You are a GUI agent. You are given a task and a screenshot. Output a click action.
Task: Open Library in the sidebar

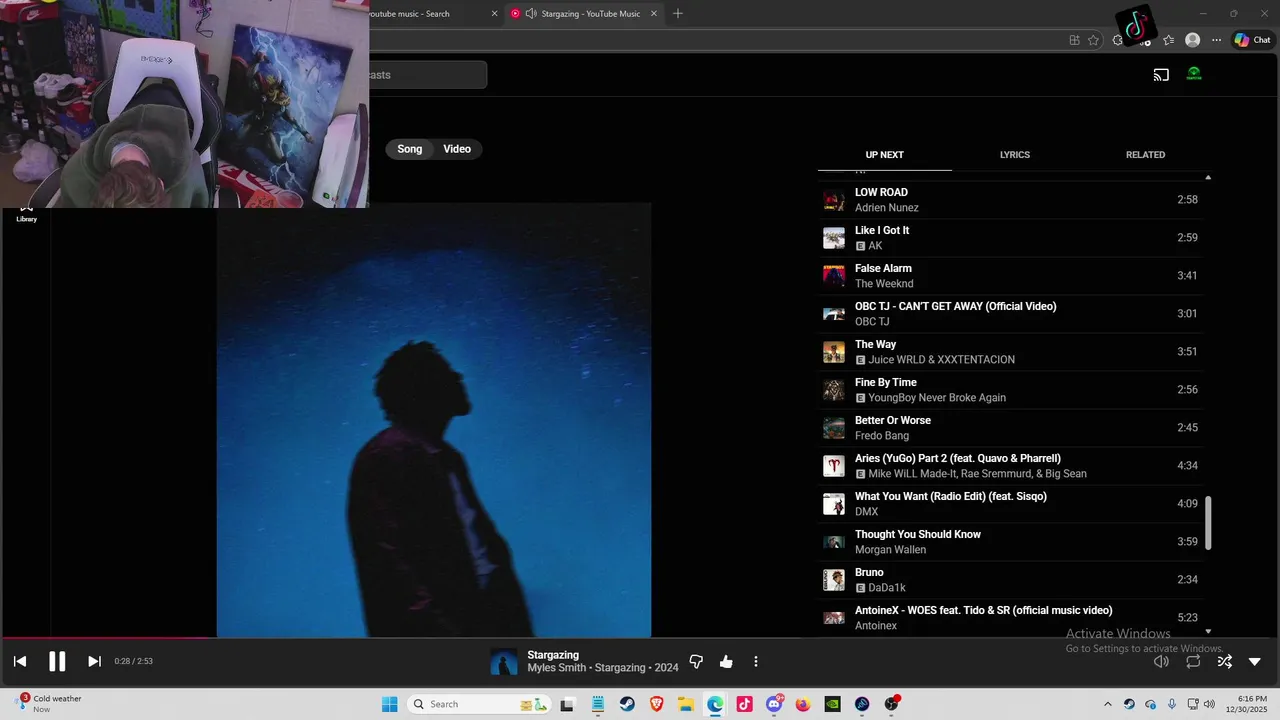(26, 213)
